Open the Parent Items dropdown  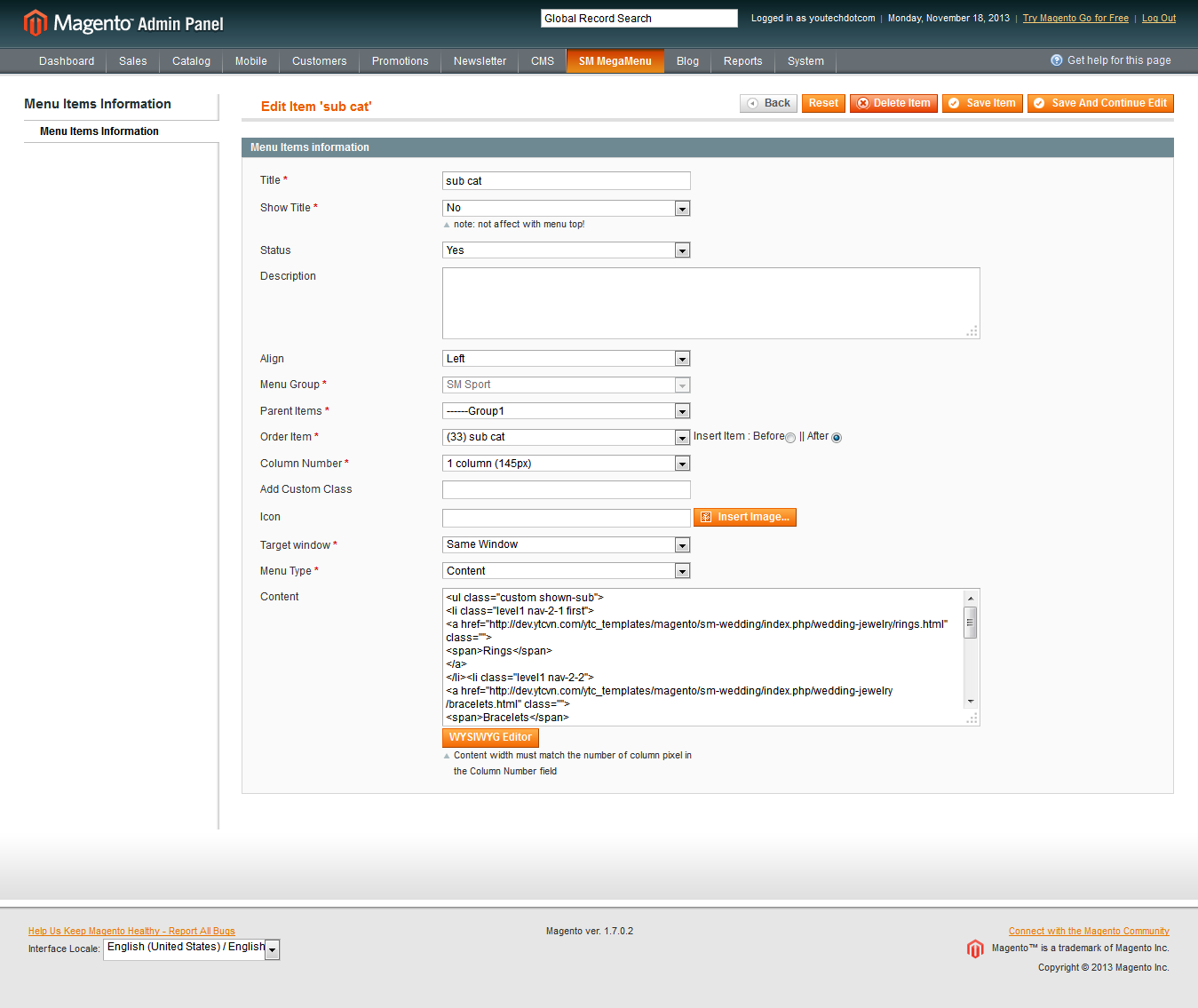567,411
